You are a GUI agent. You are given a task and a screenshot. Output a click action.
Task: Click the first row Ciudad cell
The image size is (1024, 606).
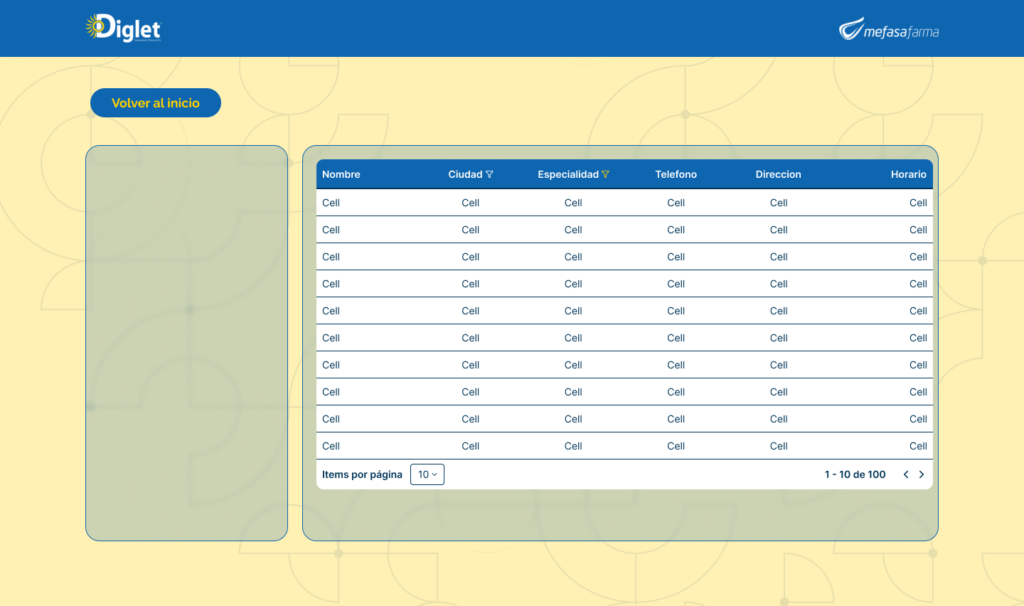coord(470,203)
